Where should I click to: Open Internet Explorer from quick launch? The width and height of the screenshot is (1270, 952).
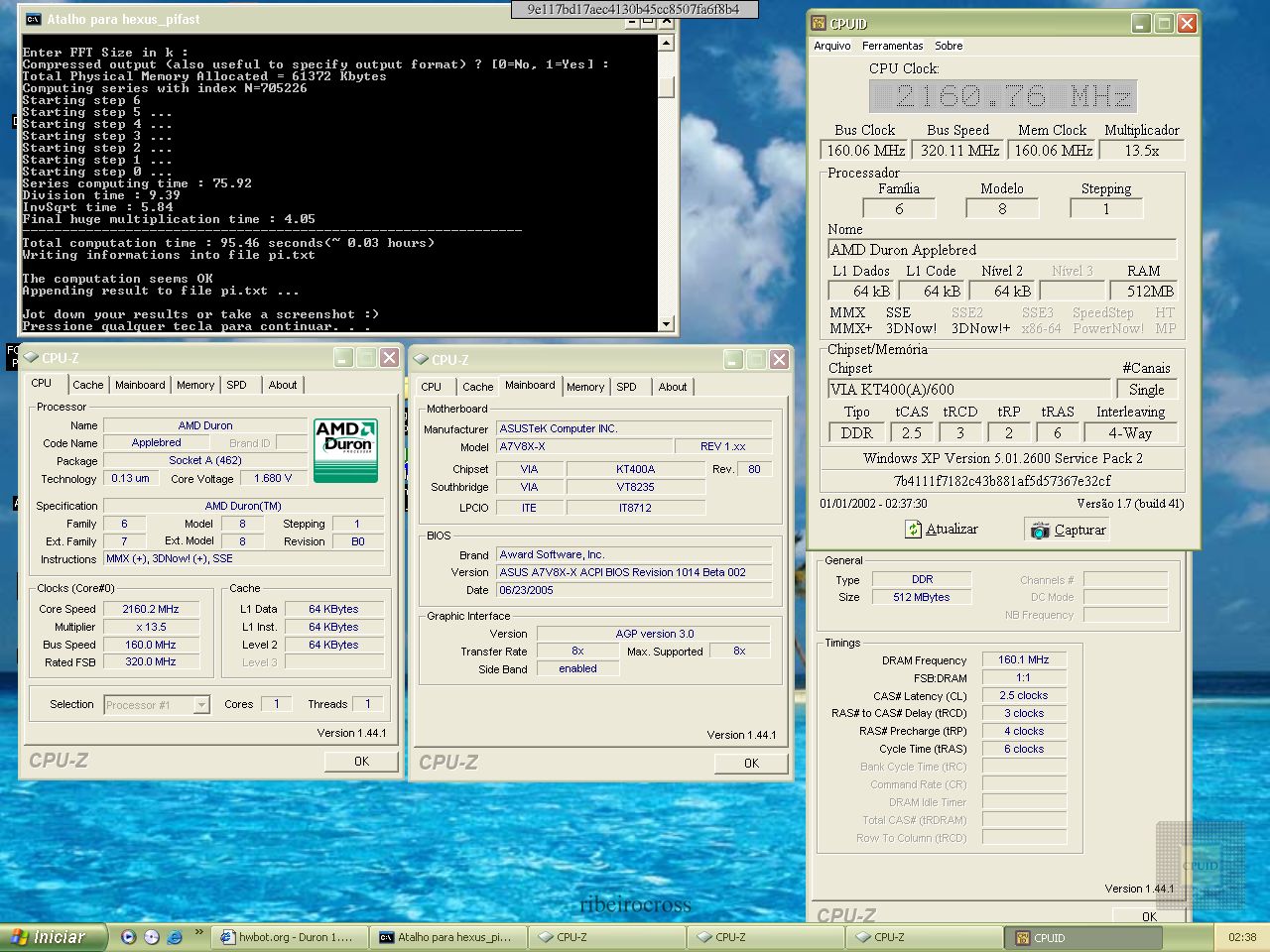(175, 937)
